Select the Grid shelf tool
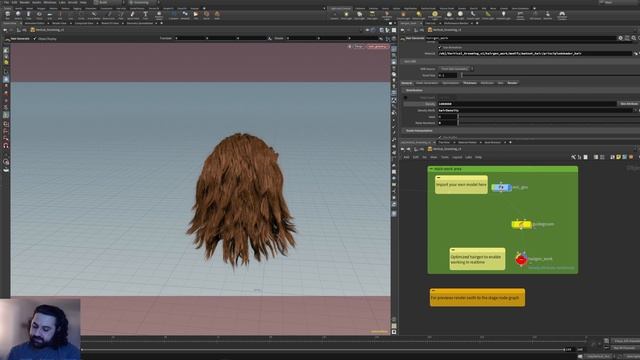This screenshot has width=640, height=360. (x=49, y=15)
